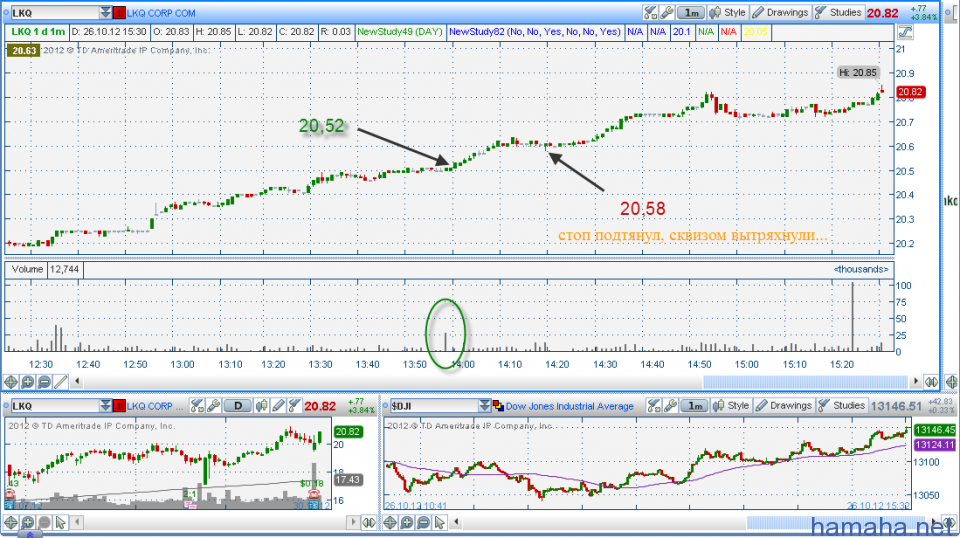Click link icon beside Dow Jones Industrial Average
Viewport: 960px width, 538px height.
point(498,406)
